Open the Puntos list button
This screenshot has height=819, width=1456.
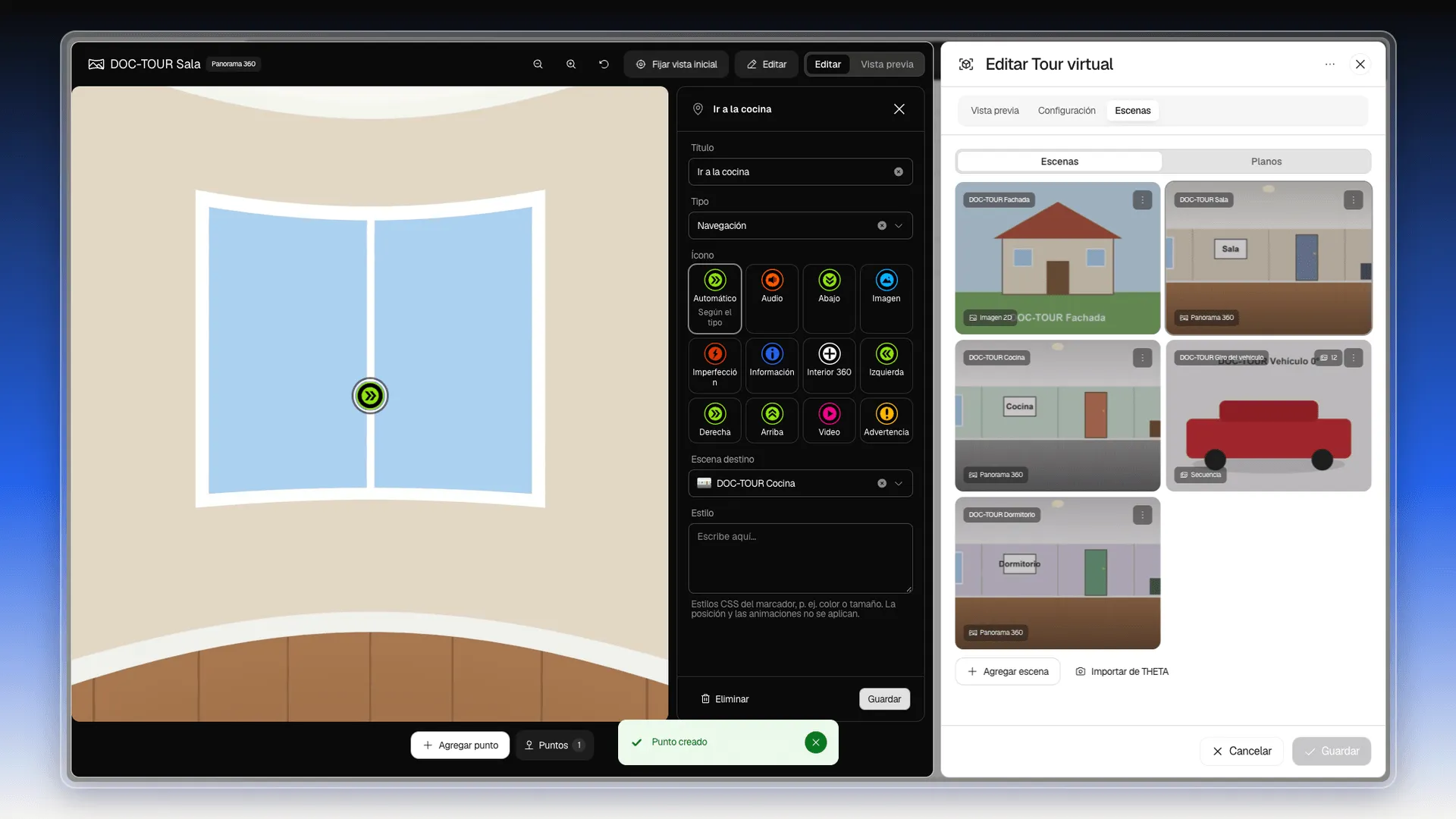pos(554,745)
